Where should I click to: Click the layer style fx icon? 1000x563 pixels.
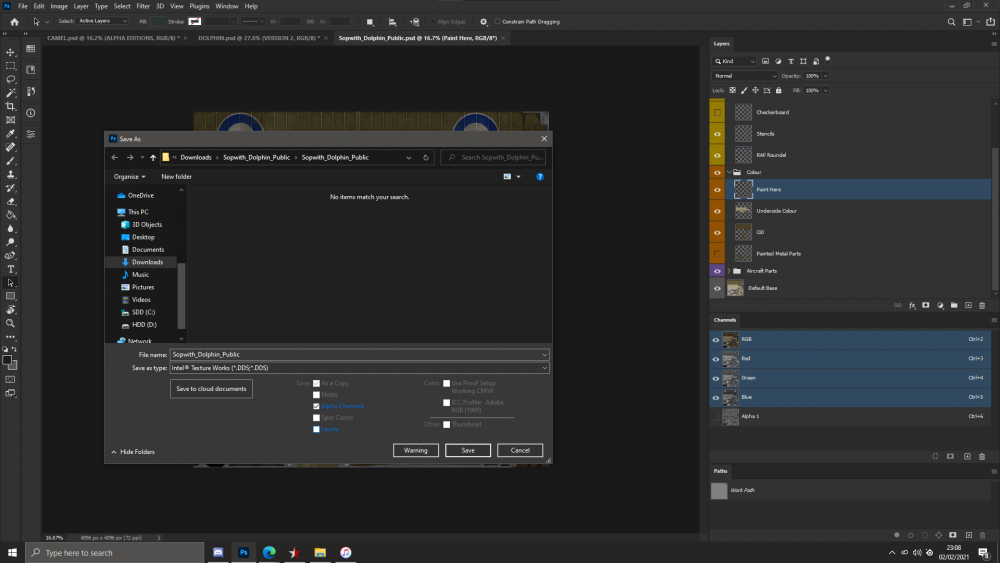click(x=912, y=305)
